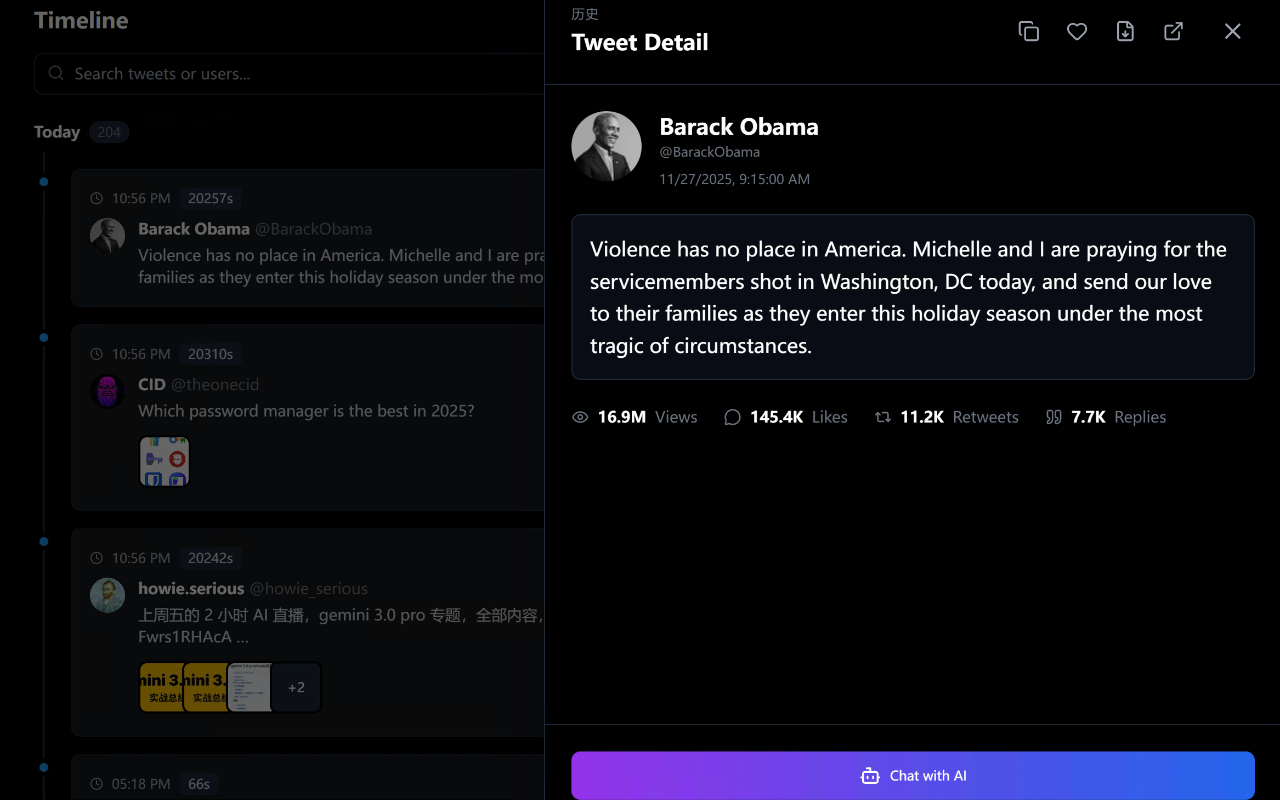Click Barack Obama's small avatar in the timeline
This screenshot has width=1280, height=800.
tap(108, 236)
